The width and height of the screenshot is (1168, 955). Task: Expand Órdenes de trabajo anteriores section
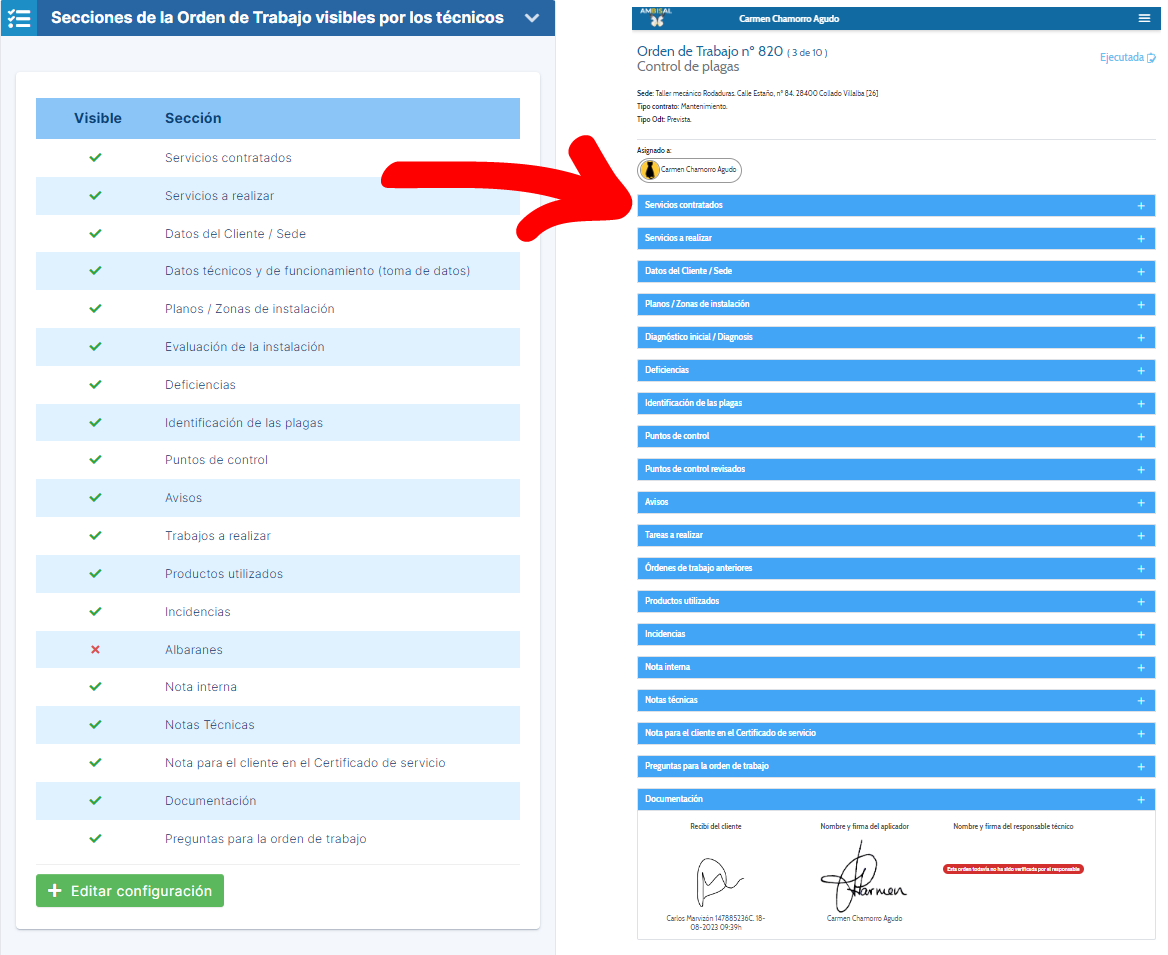point(895,568)
